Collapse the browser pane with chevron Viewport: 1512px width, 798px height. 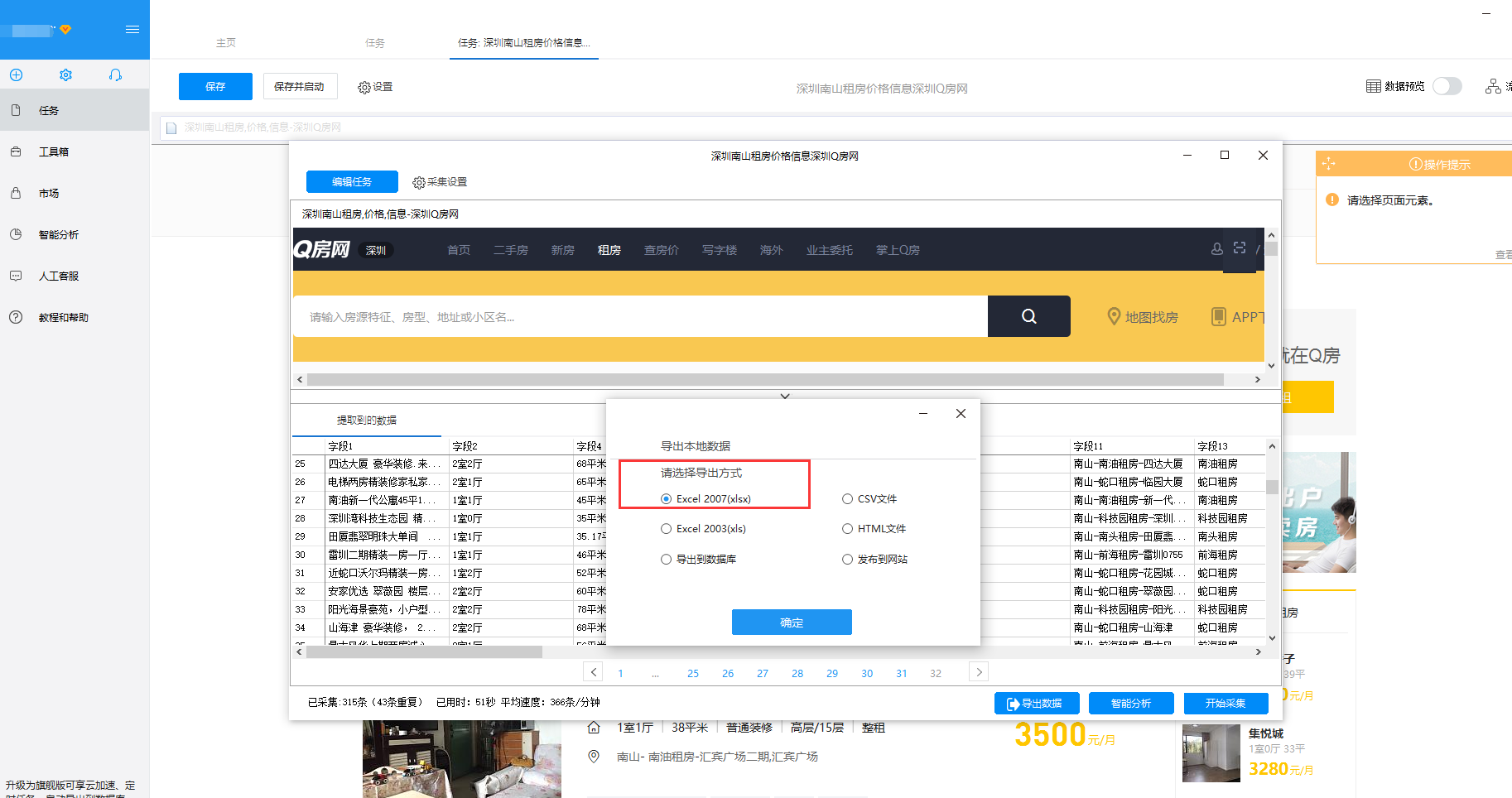coord(785,397)
